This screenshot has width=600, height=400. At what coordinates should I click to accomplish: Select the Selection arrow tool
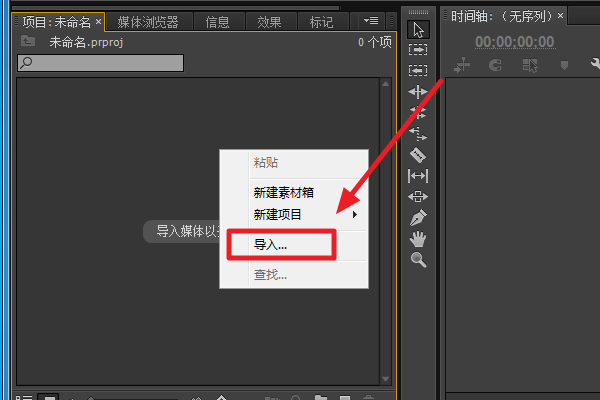(x=418, y=30)
